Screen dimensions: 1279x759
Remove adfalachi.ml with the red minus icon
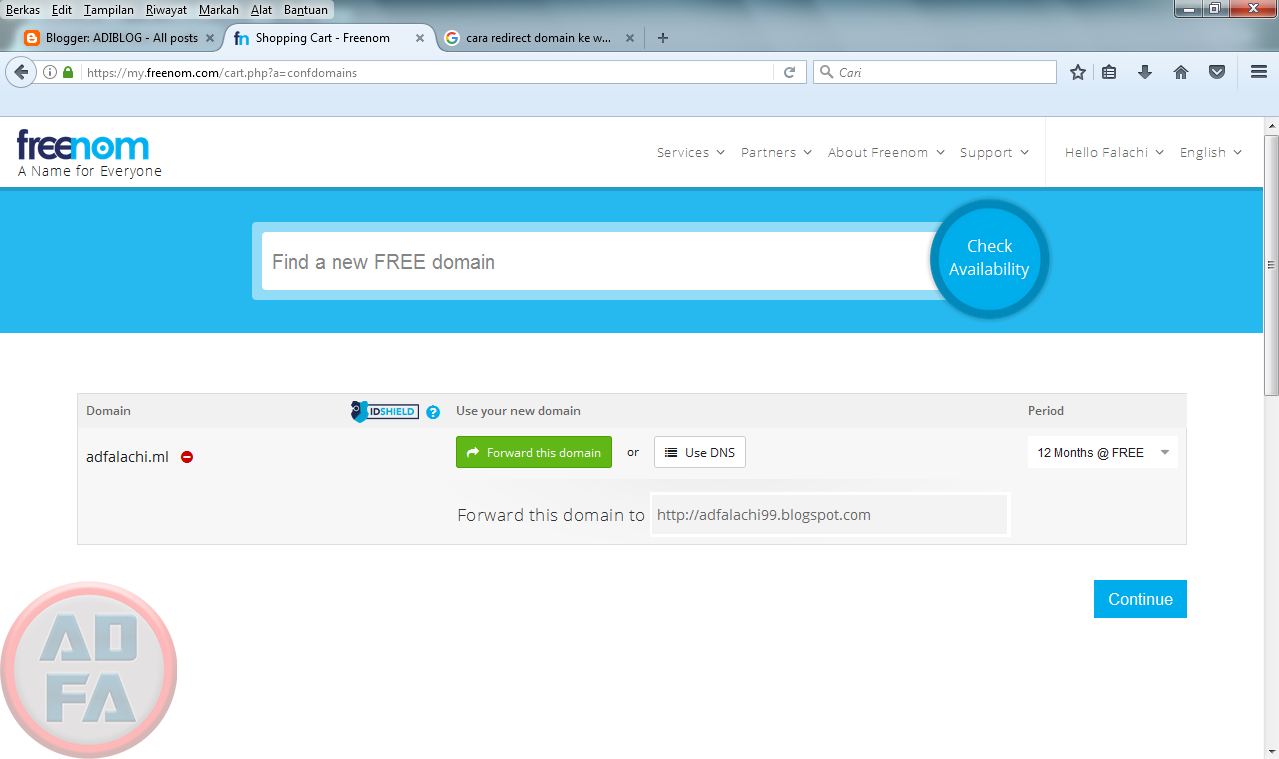(x=187, y=457)
